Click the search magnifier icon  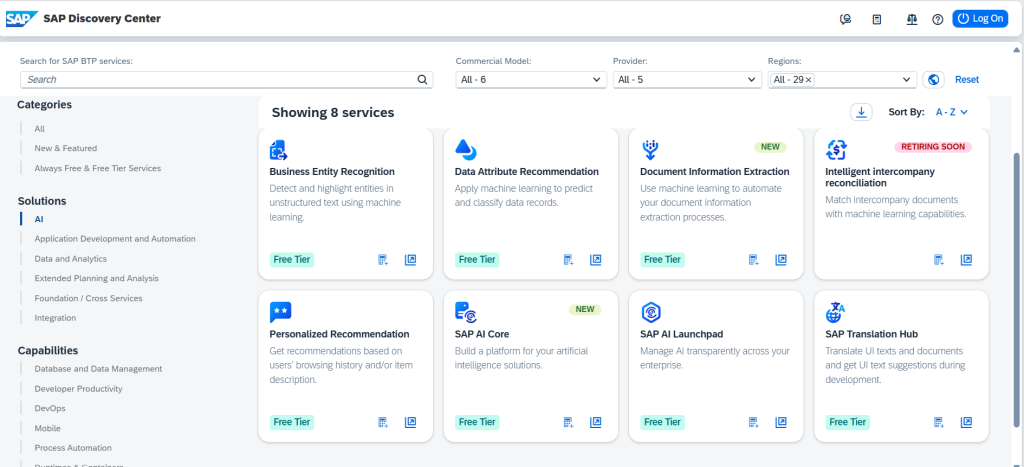[423, 79]
